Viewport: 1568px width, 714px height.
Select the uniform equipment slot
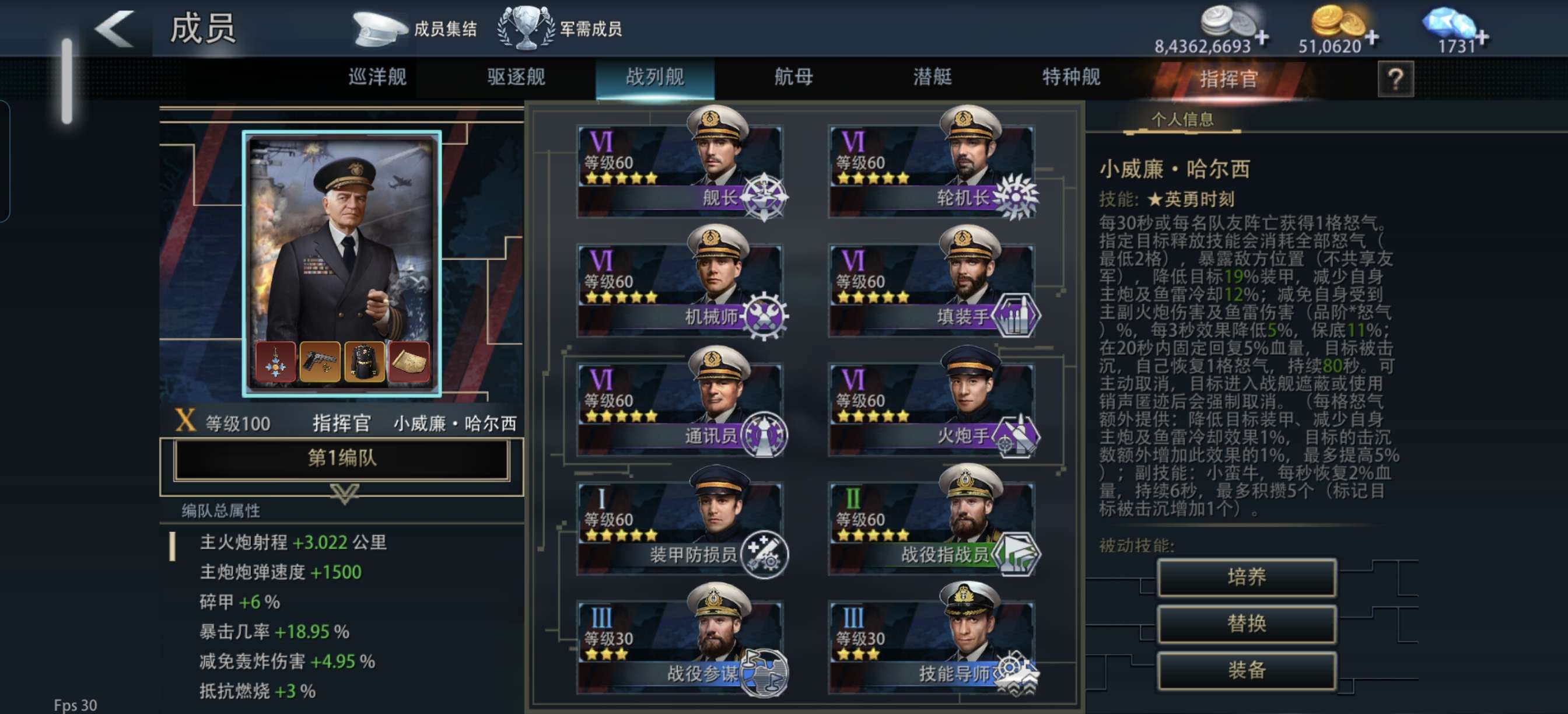[x=365, y=363]
